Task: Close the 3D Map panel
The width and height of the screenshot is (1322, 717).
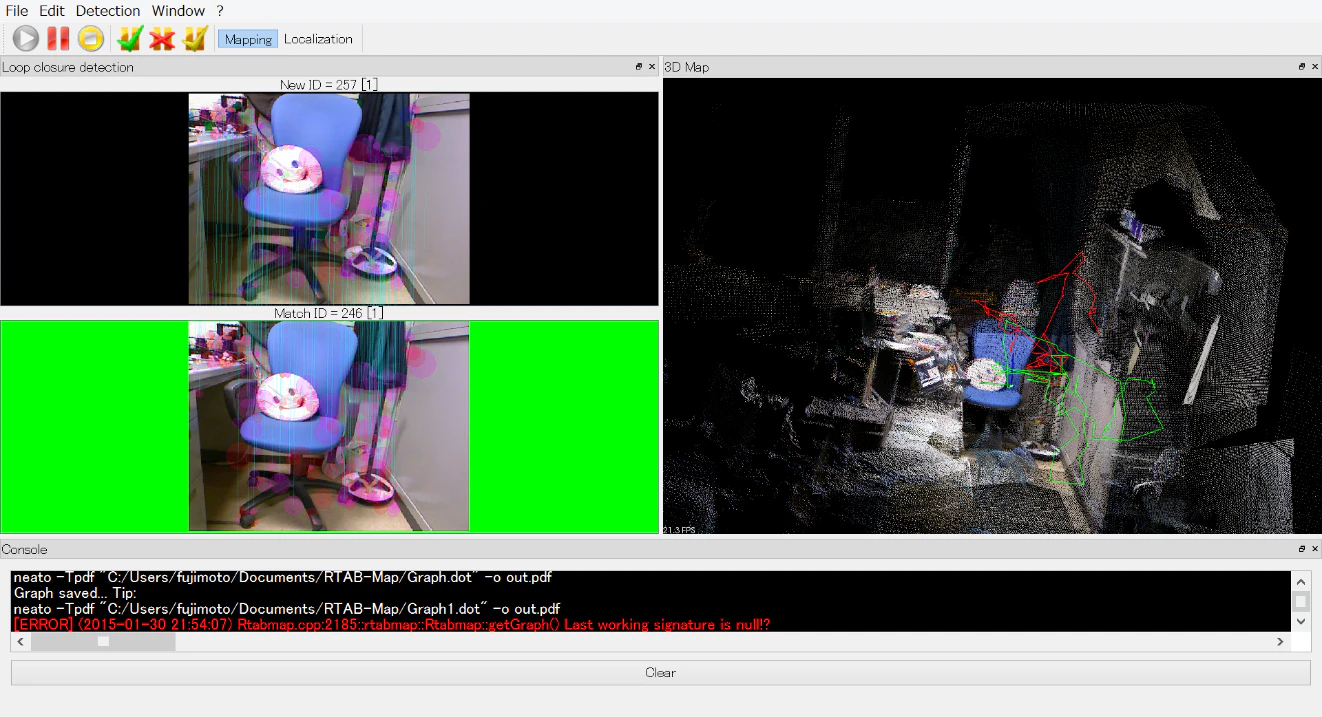Action: pos(1315,67)
